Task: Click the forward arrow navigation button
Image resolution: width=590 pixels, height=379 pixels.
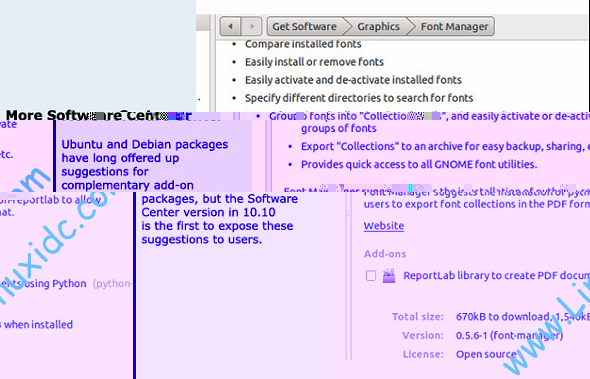Action: (251, 26)
